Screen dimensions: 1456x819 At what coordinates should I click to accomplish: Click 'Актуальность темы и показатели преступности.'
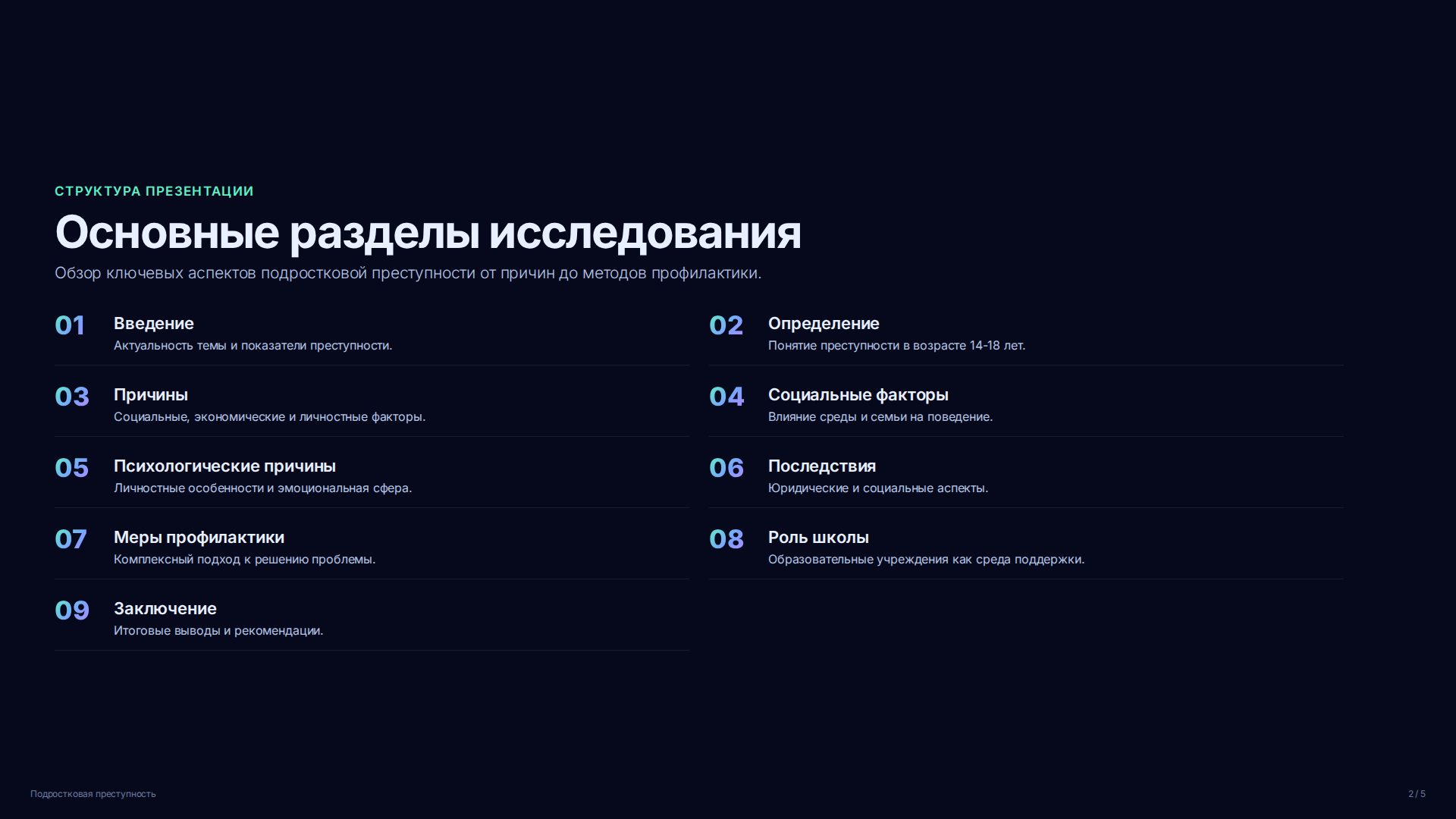(253, 346)
